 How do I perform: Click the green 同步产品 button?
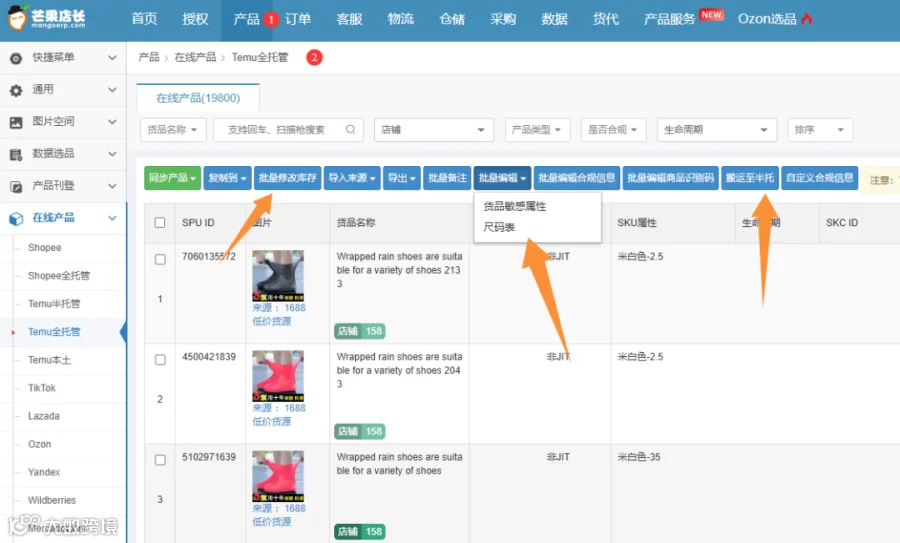coord(172,178)
